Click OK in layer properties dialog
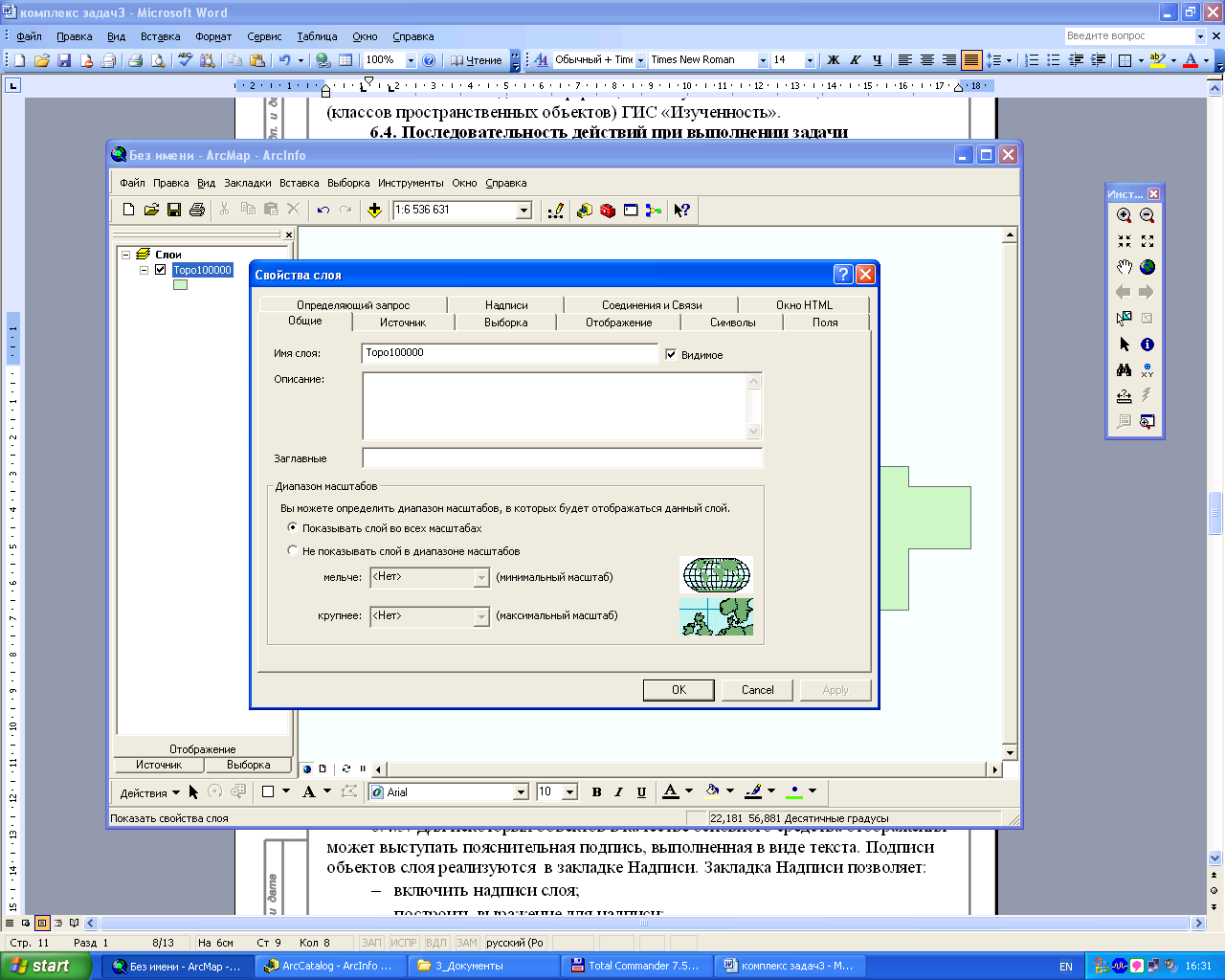This screenshot has height=980, width=1225. coord(679,690)
